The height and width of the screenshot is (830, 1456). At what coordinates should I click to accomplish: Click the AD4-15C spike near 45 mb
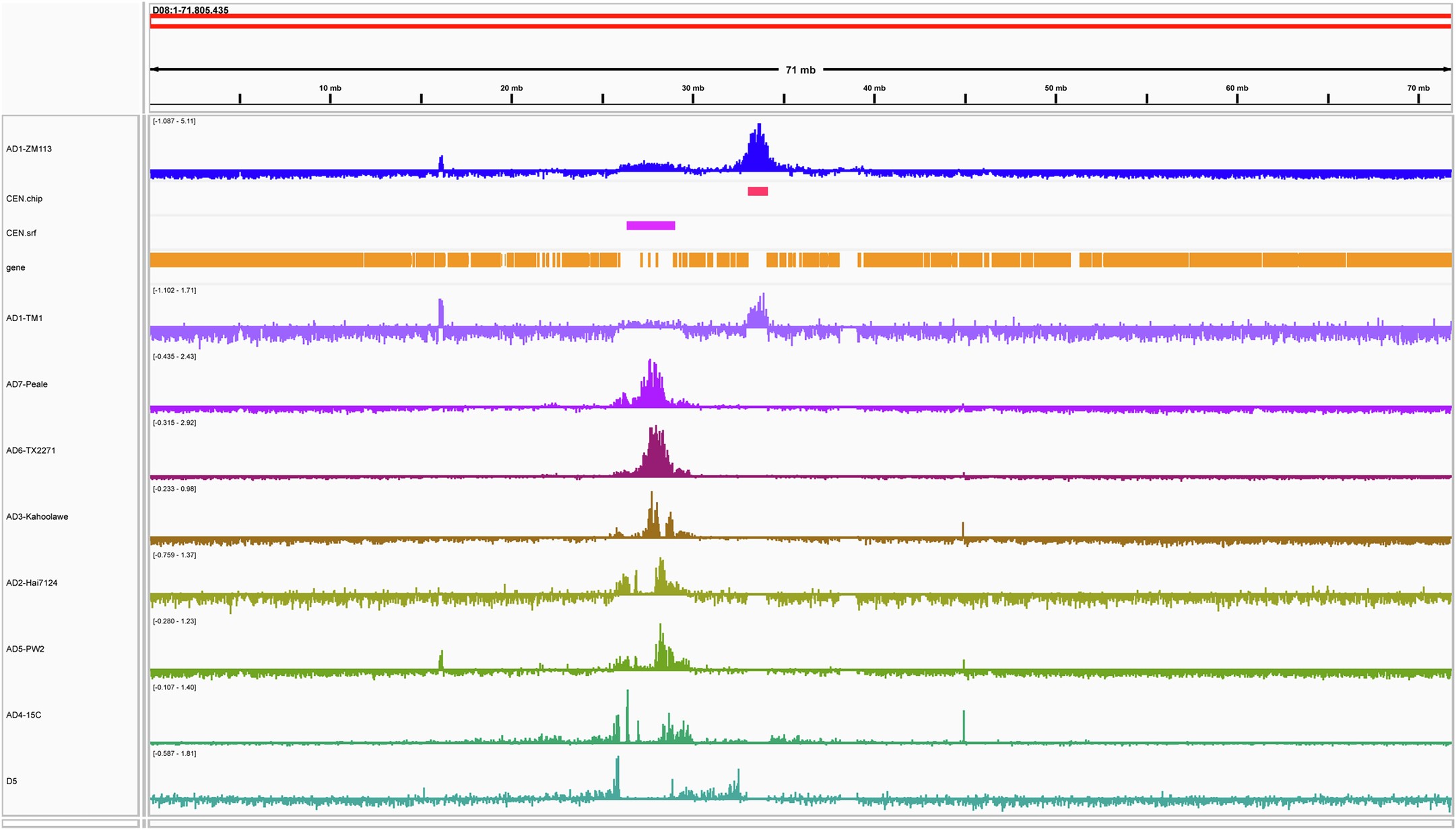click(964, 726)
